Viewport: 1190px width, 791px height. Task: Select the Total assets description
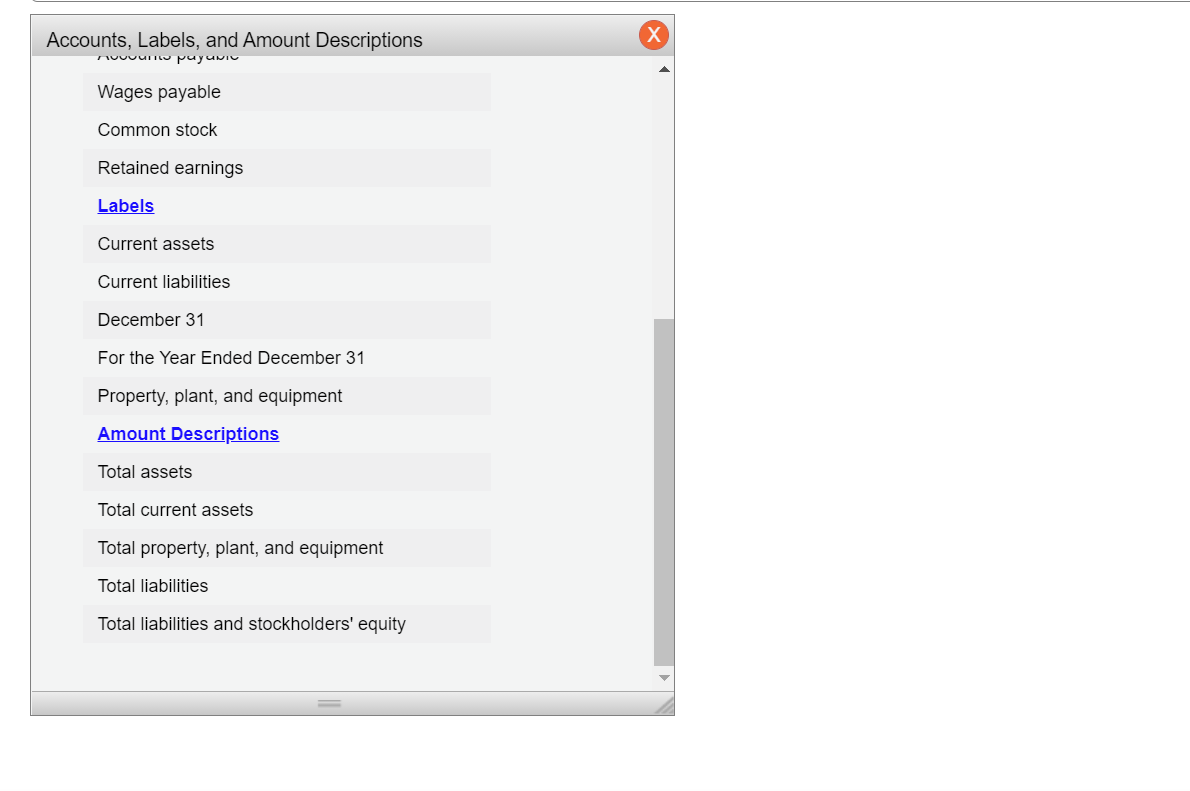pyautogui.click(x=287, y=471)
